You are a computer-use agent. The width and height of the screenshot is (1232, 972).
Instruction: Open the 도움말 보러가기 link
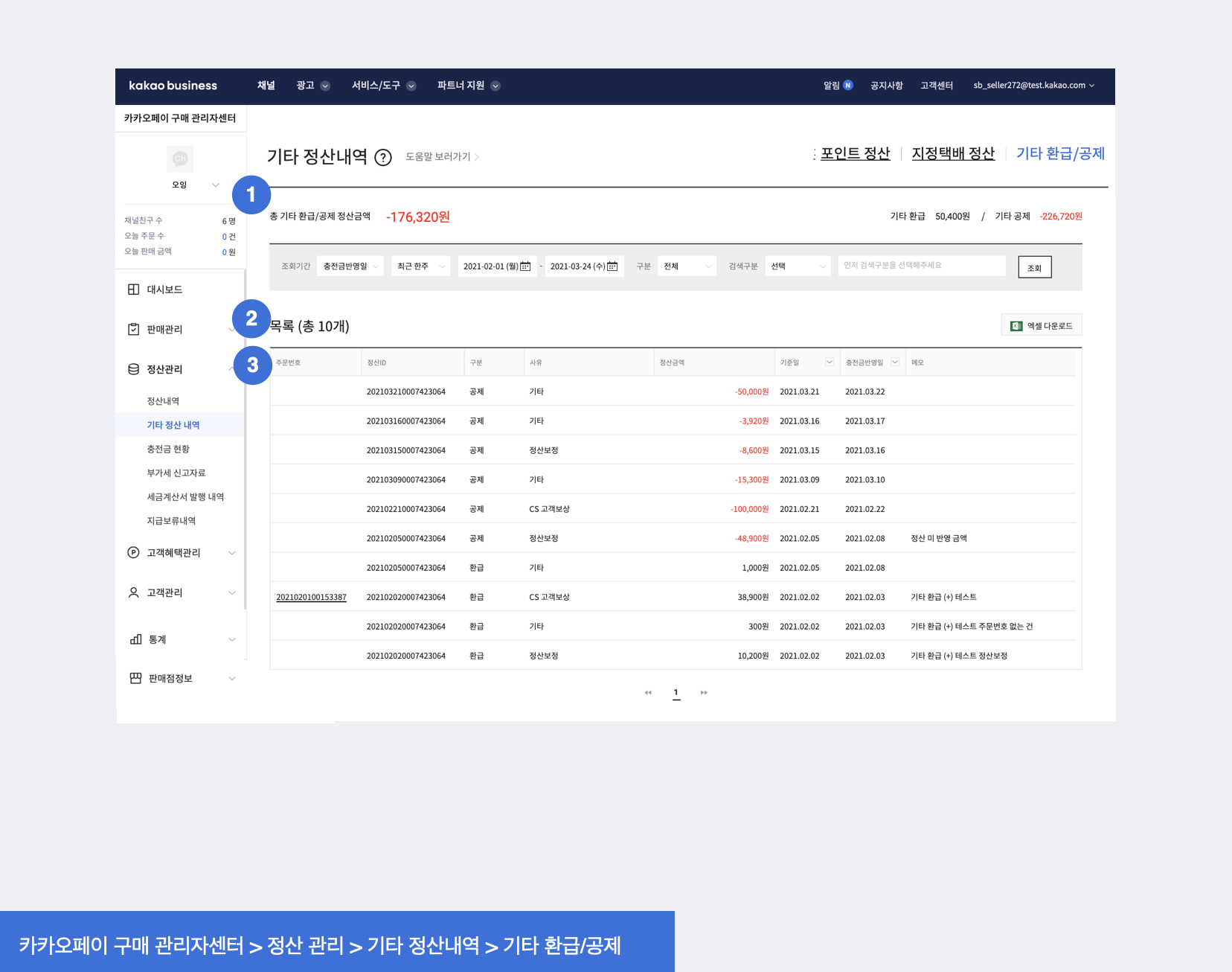442,157
